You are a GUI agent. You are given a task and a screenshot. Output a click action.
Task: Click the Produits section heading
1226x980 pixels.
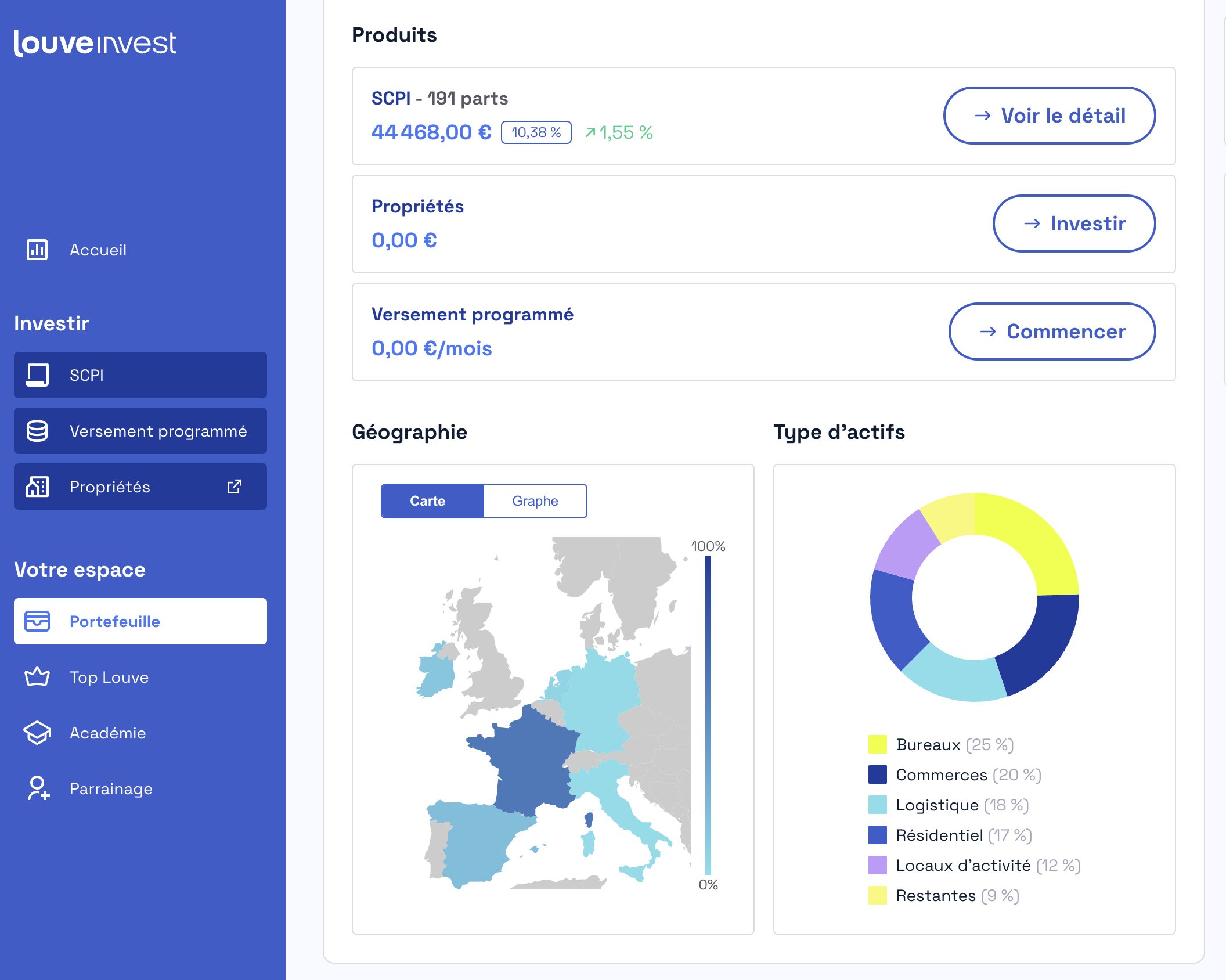pos(394,35)
